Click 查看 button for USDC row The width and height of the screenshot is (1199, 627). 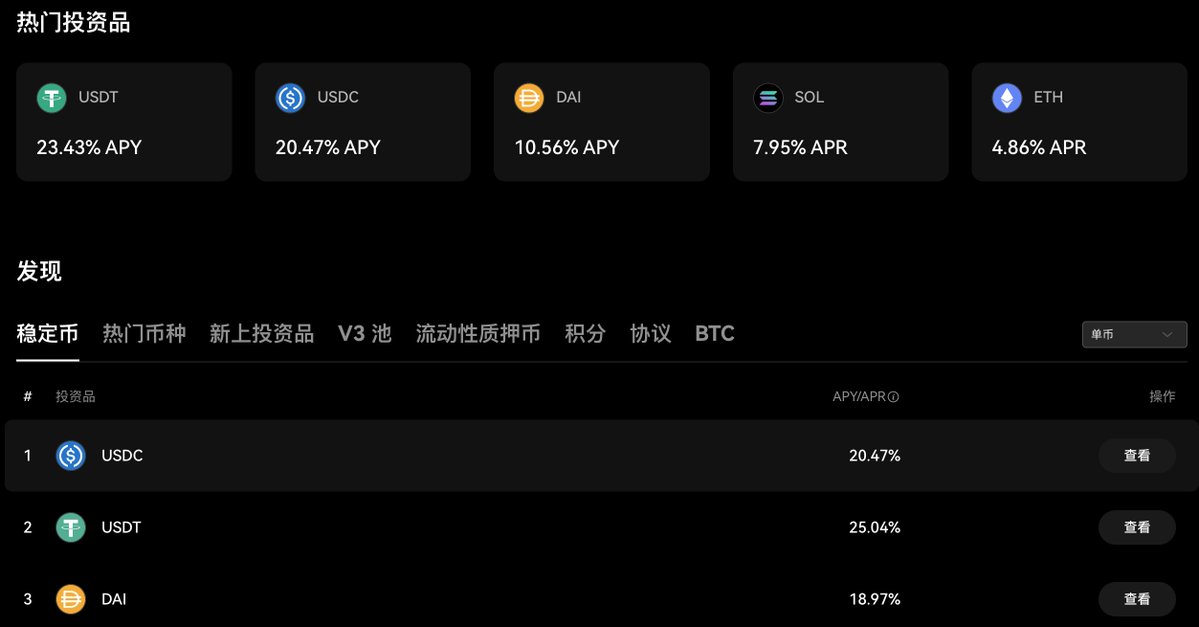pos(1137,456)
